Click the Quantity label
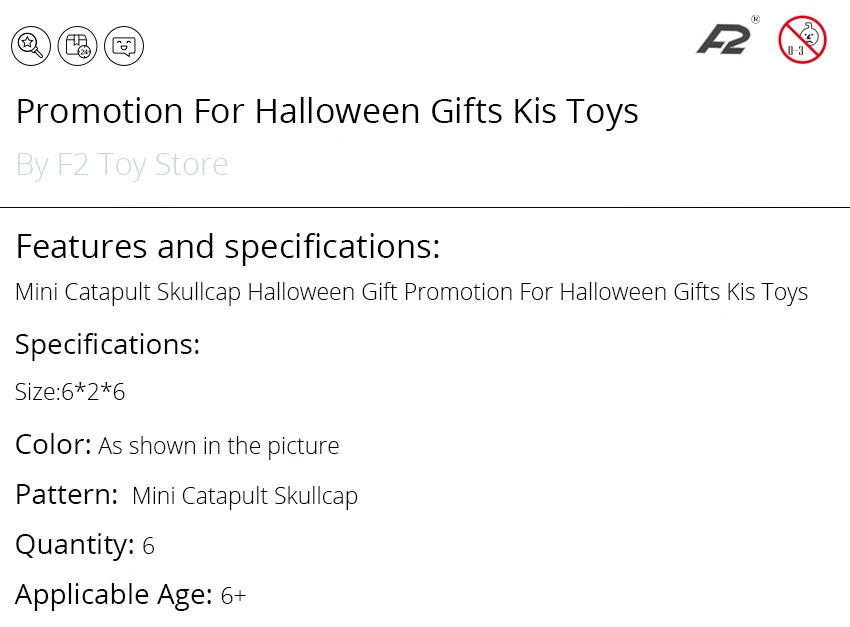Image resolution: width=850 pixels, height=627 pixels. tap(75, 545)
